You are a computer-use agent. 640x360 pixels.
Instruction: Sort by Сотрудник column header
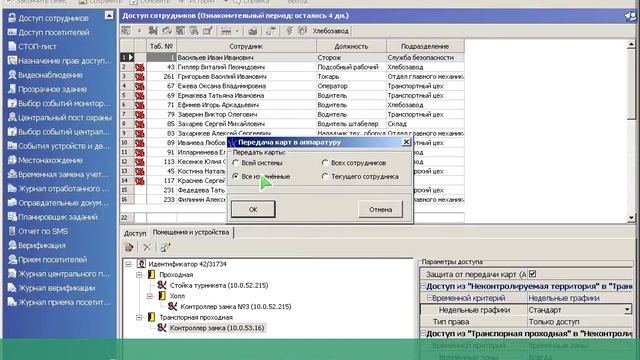(x=246, y=47)
